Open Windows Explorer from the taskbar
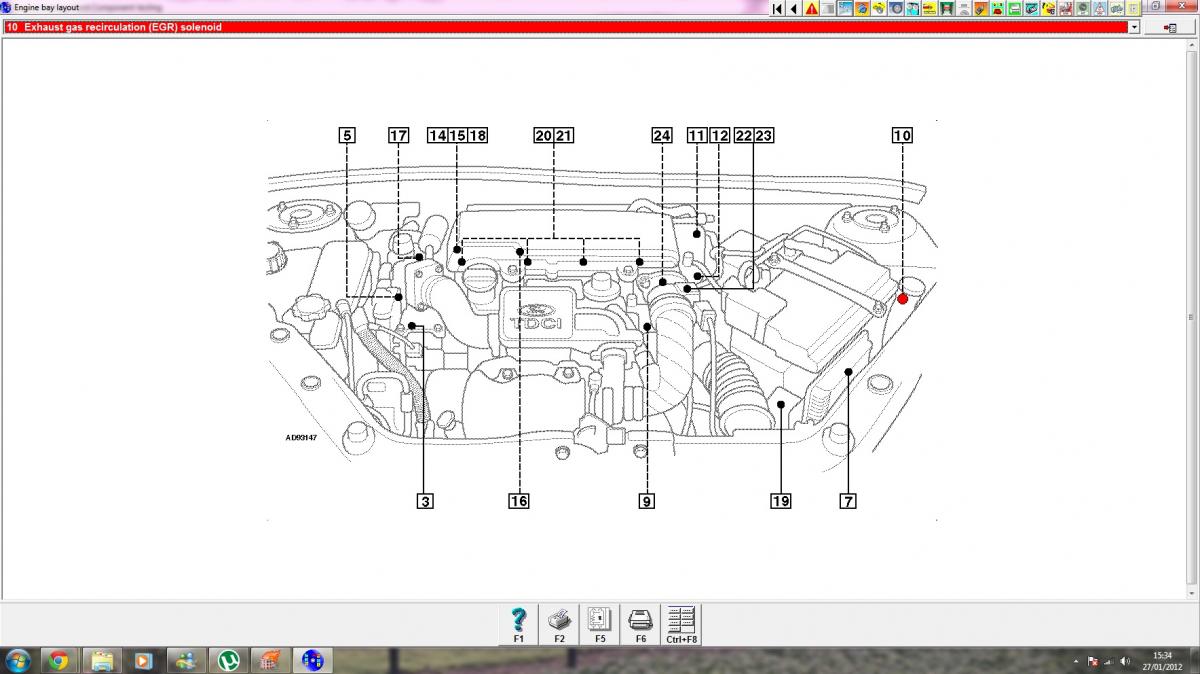 [x=101, y=660]
